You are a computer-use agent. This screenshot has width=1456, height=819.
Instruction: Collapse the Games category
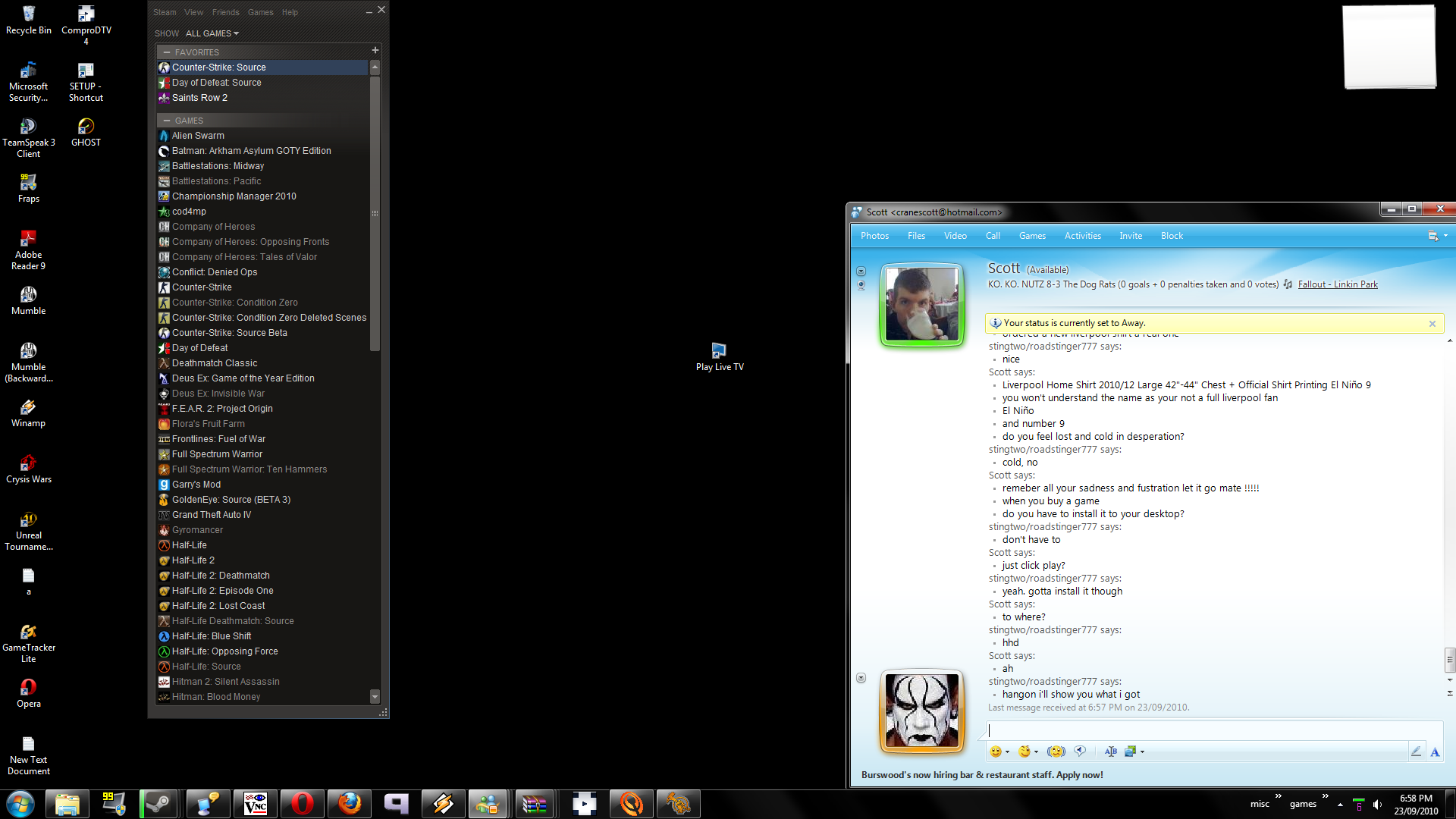pyautogui.click(x=167, y=121)
